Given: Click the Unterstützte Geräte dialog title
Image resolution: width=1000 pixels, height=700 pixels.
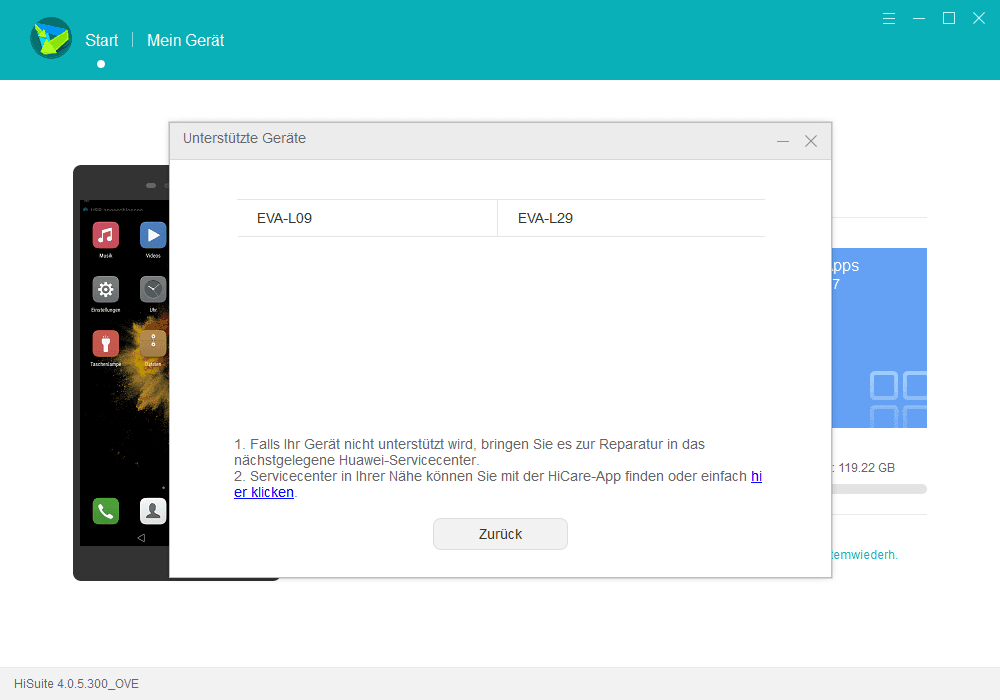Looking at the screenshot, I should pyautogui.click(x=244, y=138).
